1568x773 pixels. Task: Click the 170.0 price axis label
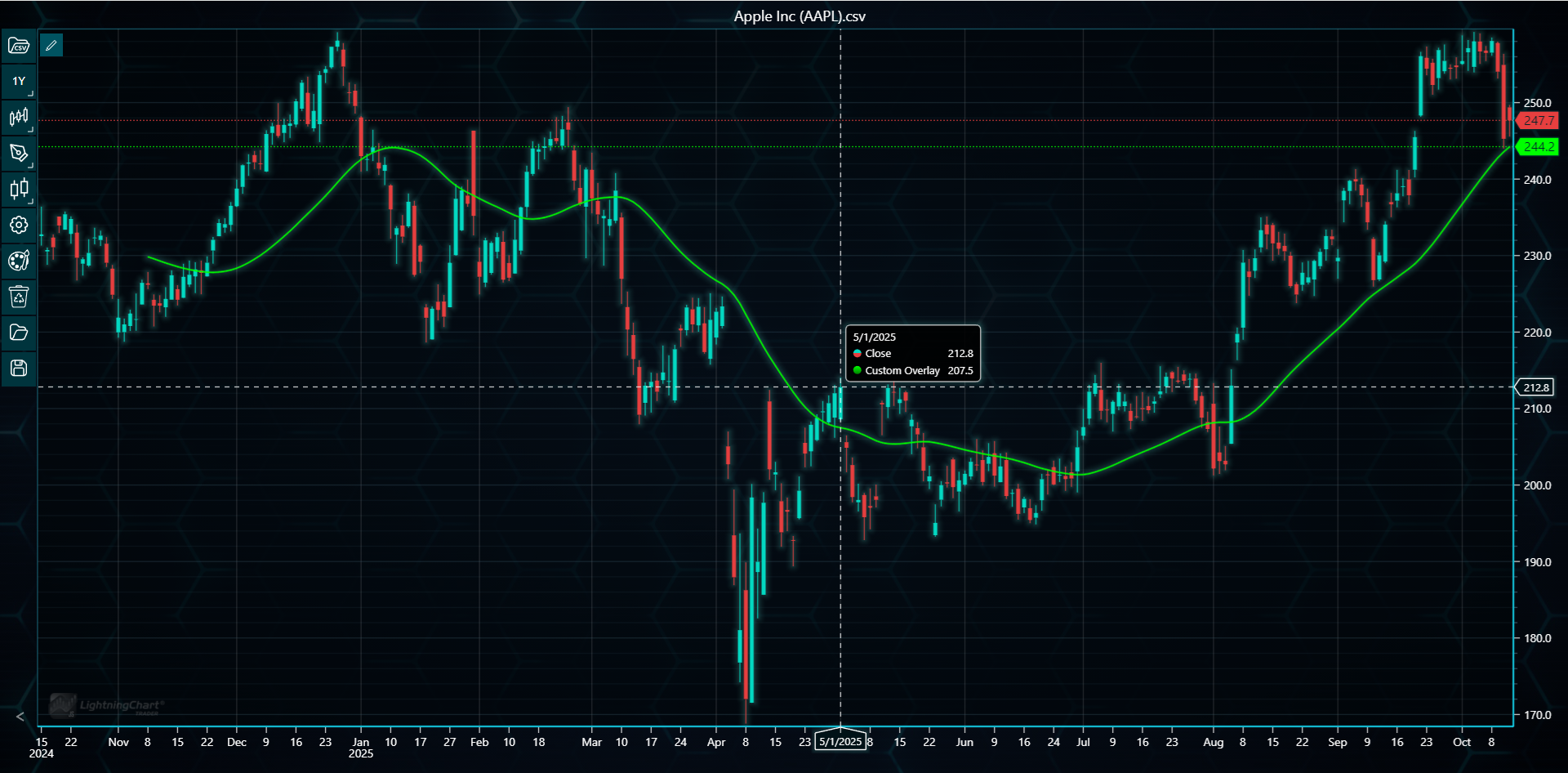pyautogui.click(x=1537, y=715)
